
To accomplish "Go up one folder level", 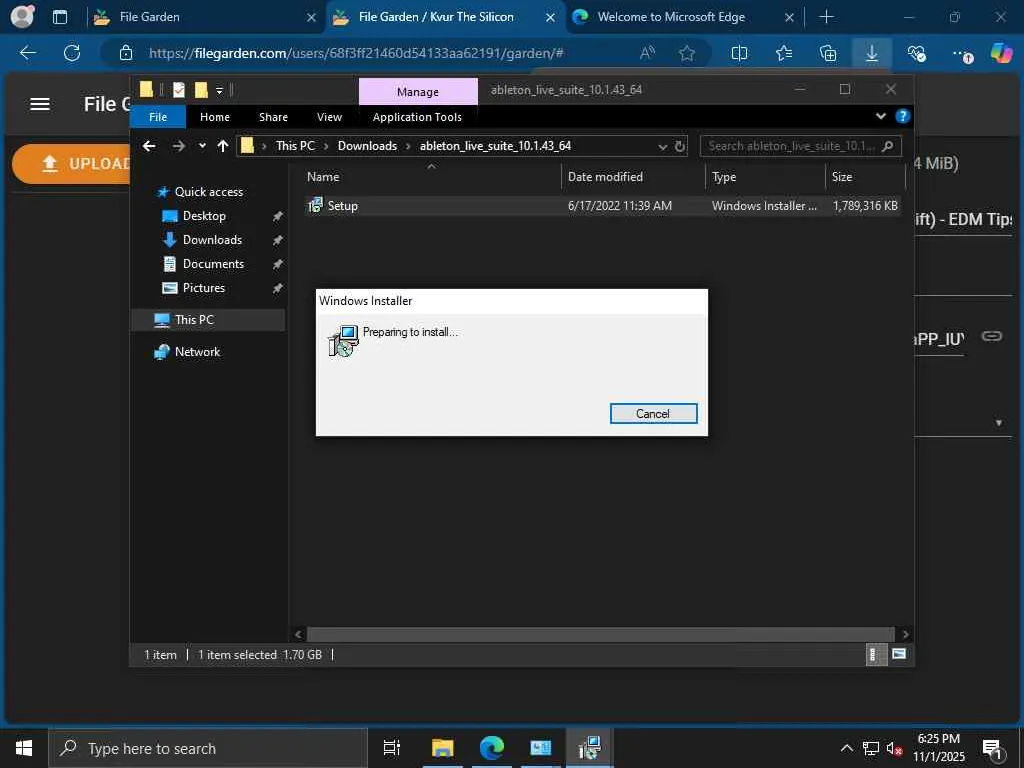I will 223,146.
